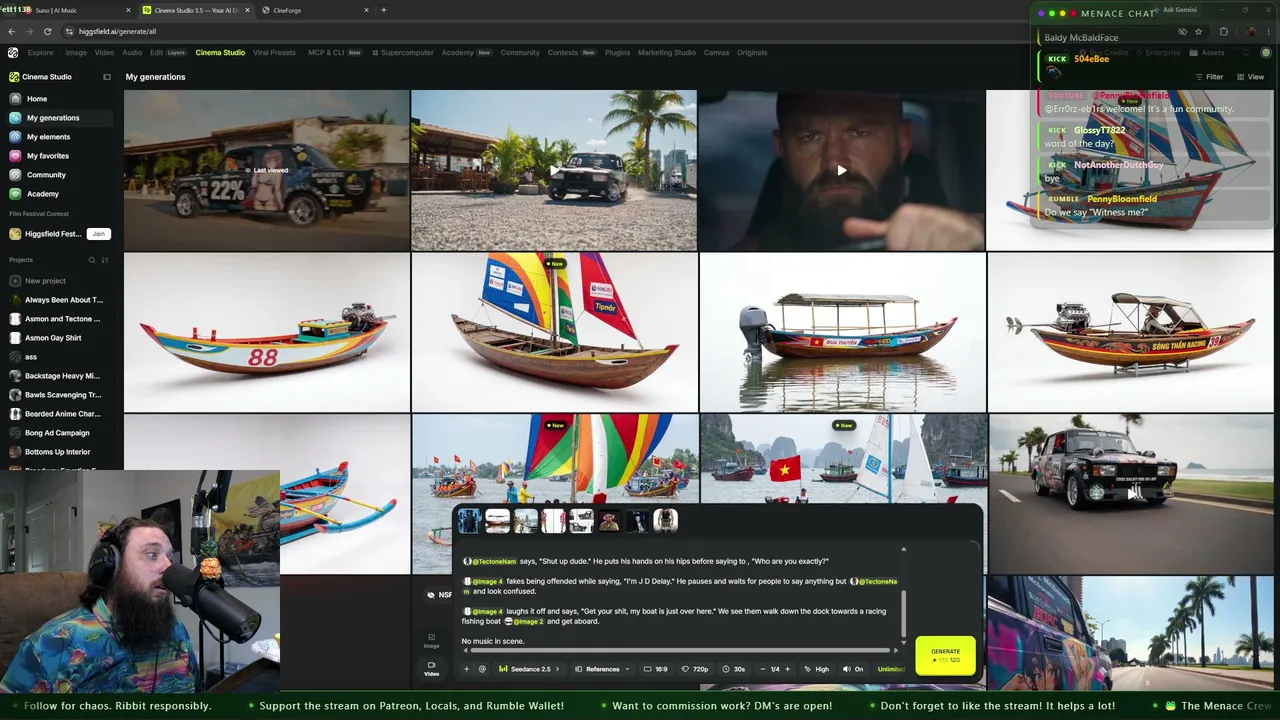Close the Suno AI Music tab

coord(128,10)
